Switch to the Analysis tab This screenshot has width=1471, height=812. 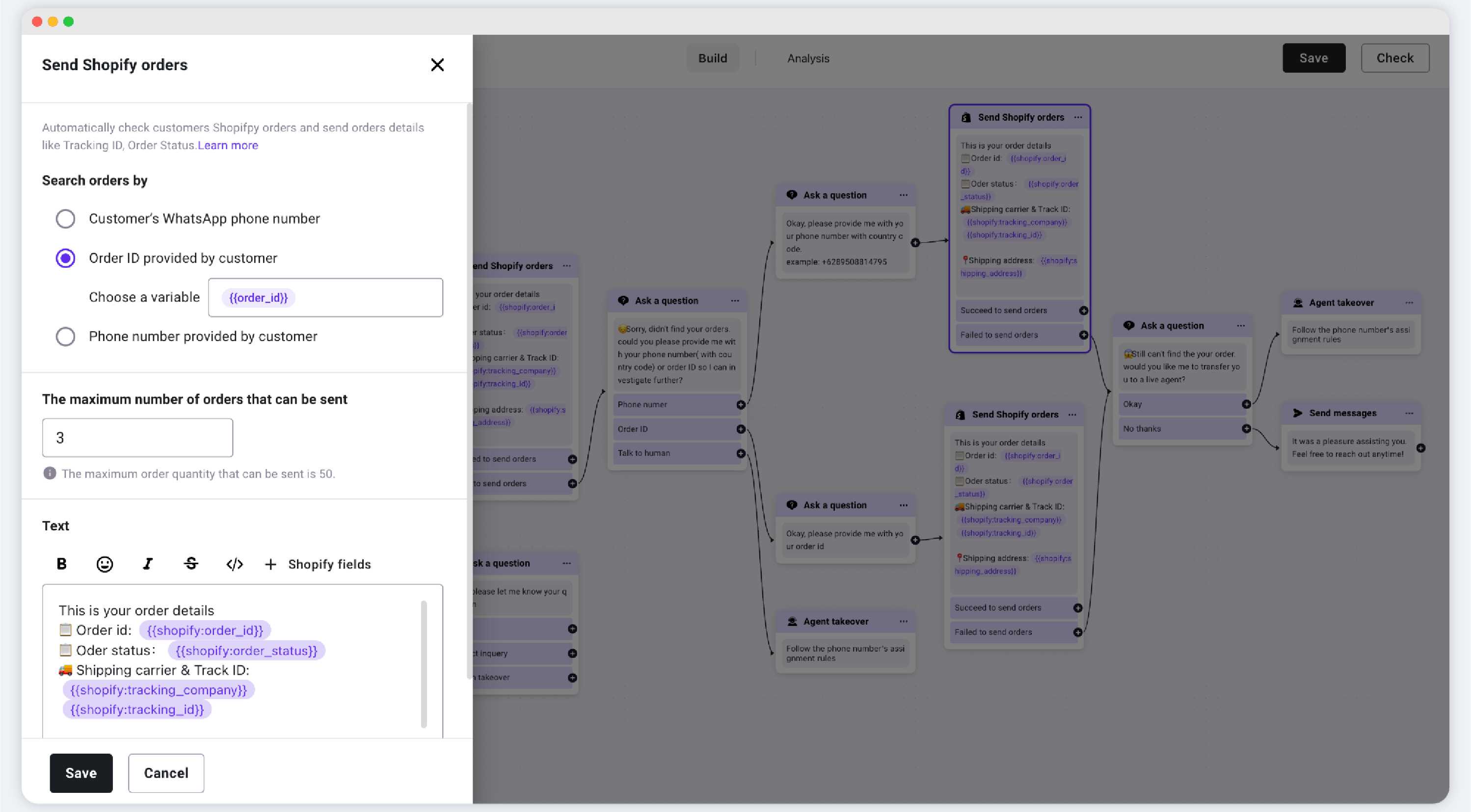(x=808, y=58)
